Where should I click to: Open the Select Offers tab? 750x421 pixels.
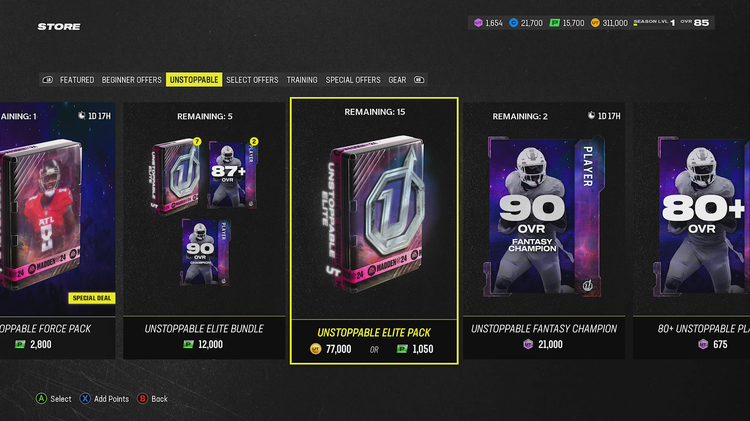(252, 80)
